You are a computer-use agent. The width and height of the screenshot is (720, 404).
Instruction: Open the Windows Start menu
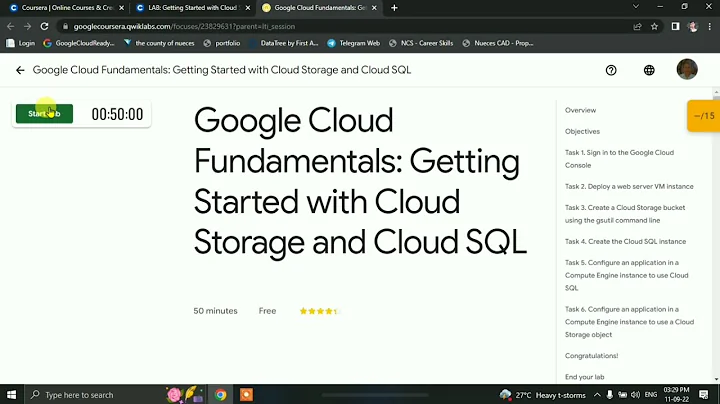(x=11, y=395)
